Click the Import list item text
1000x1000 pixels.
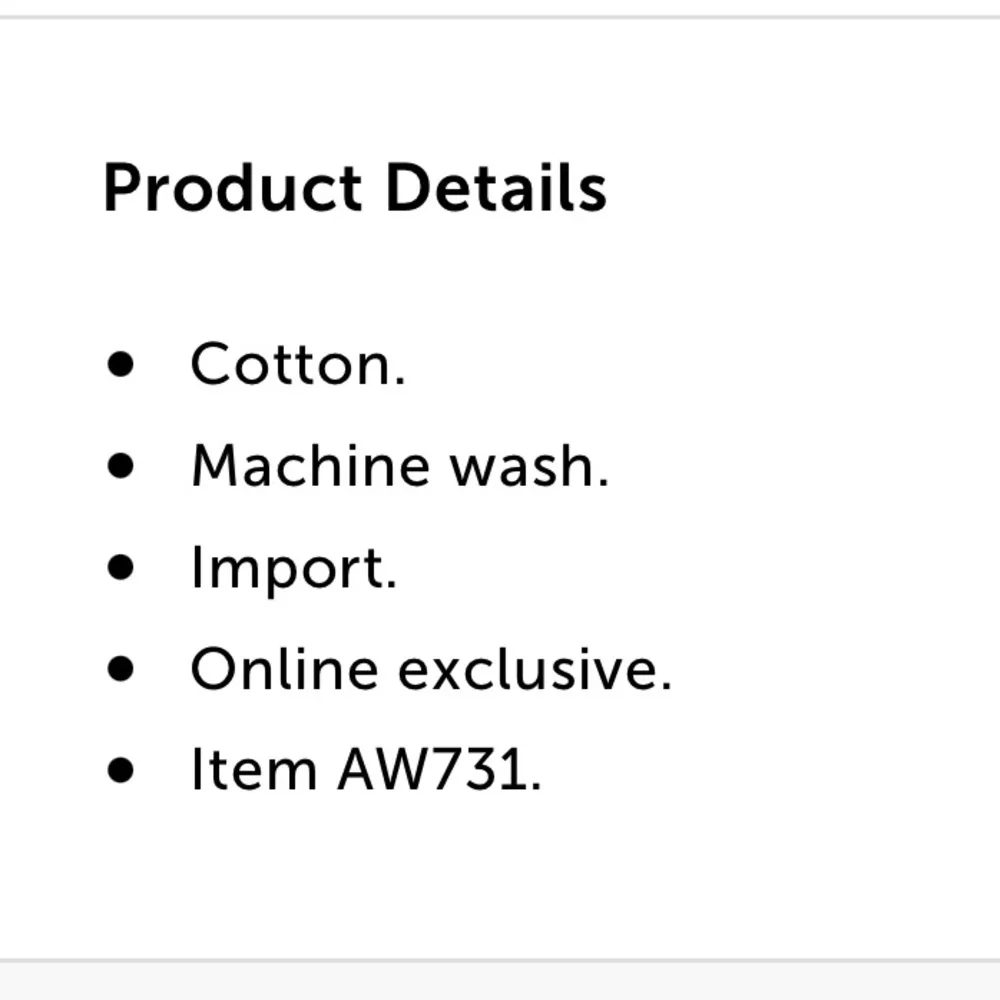(x=293, y=568)
